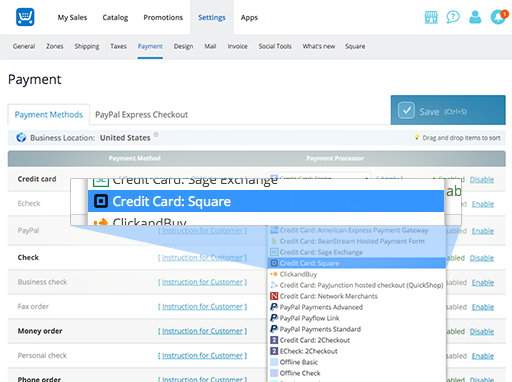The height and width of the screenshot is (382, 512).
Task: Open the Promotions menu
Action: coord(163,17)
